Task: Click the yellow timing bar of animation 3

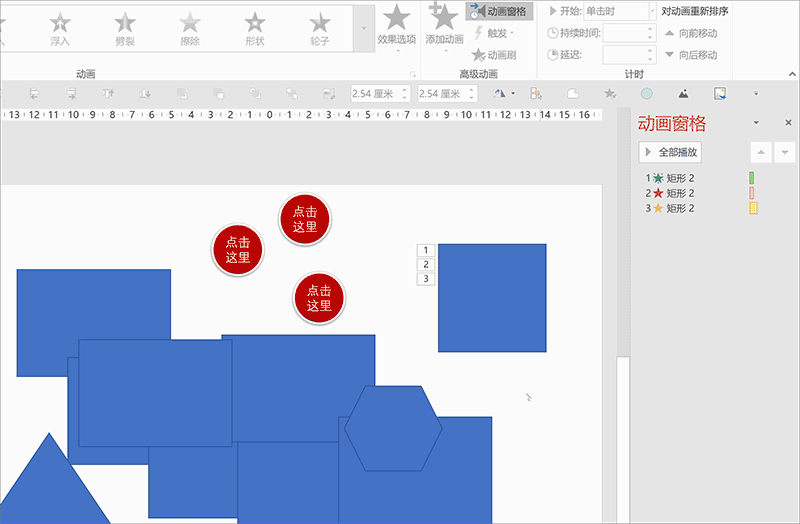Action: 753,208
